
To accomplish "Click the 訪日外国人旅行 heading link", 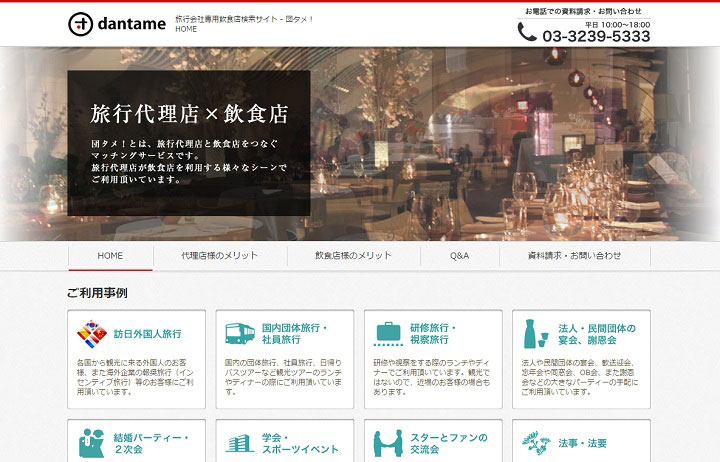I will pos(147,334).
